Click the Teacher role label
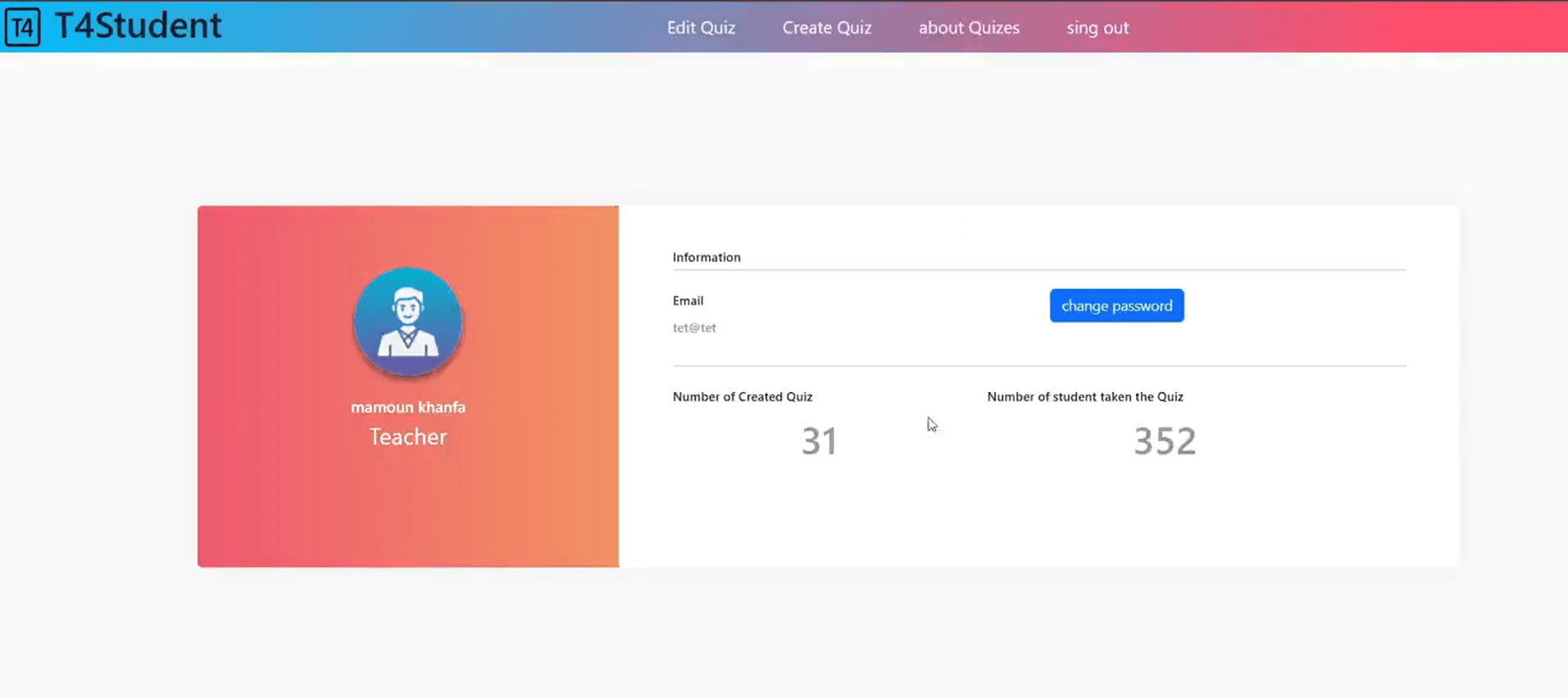Screen dimensions: 1568x698 (x=408, y=436)
